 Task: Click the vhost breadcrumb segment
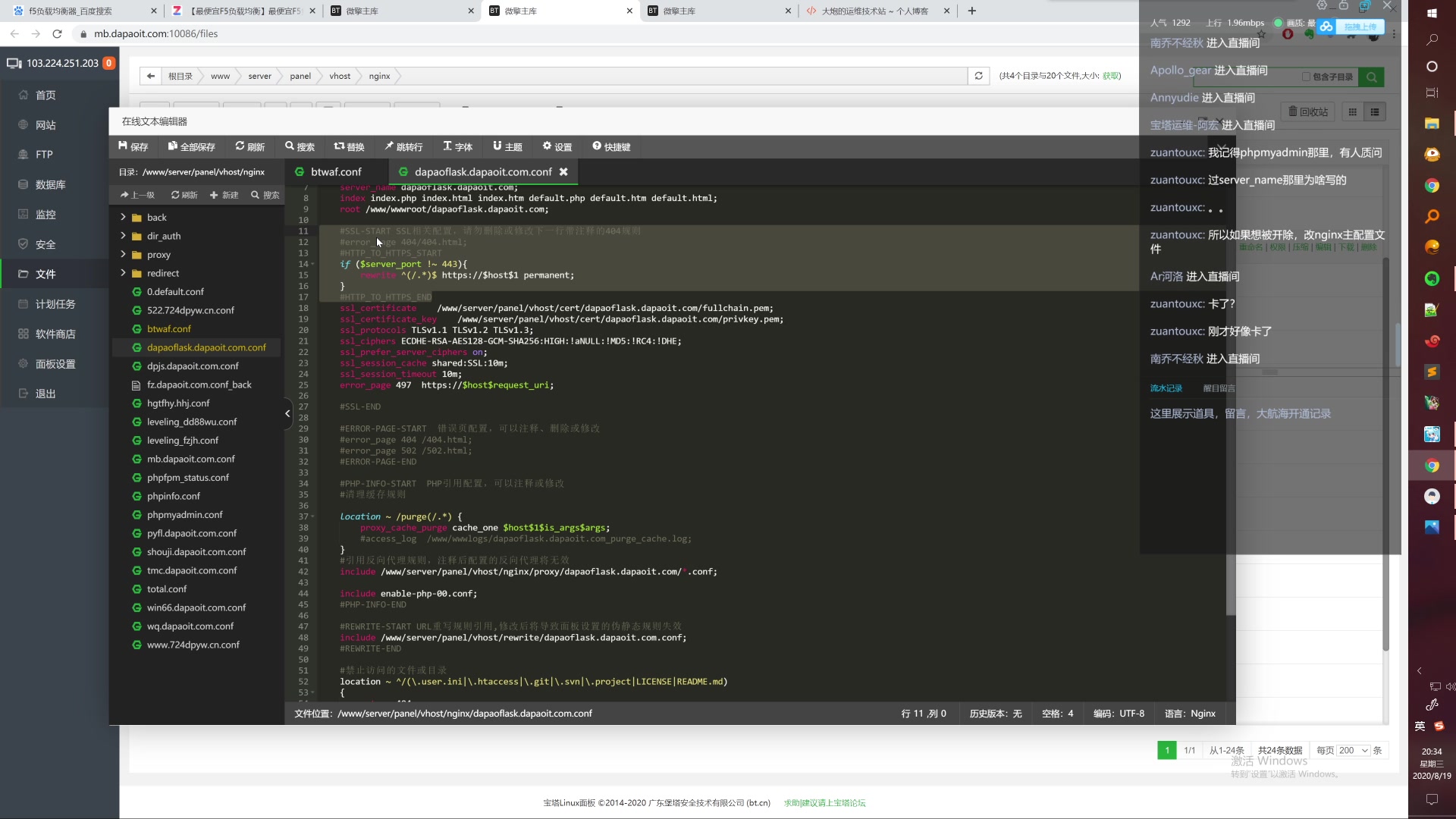340,76
